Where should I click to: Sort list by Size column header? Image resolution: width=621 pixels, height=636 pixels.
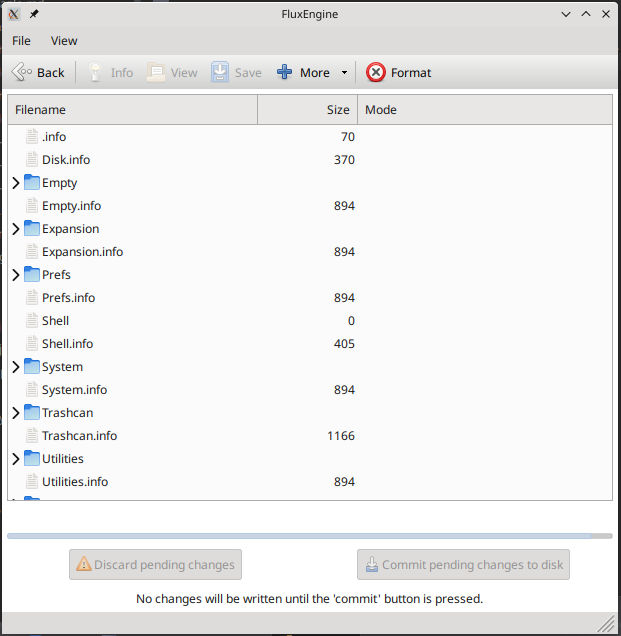307,110
